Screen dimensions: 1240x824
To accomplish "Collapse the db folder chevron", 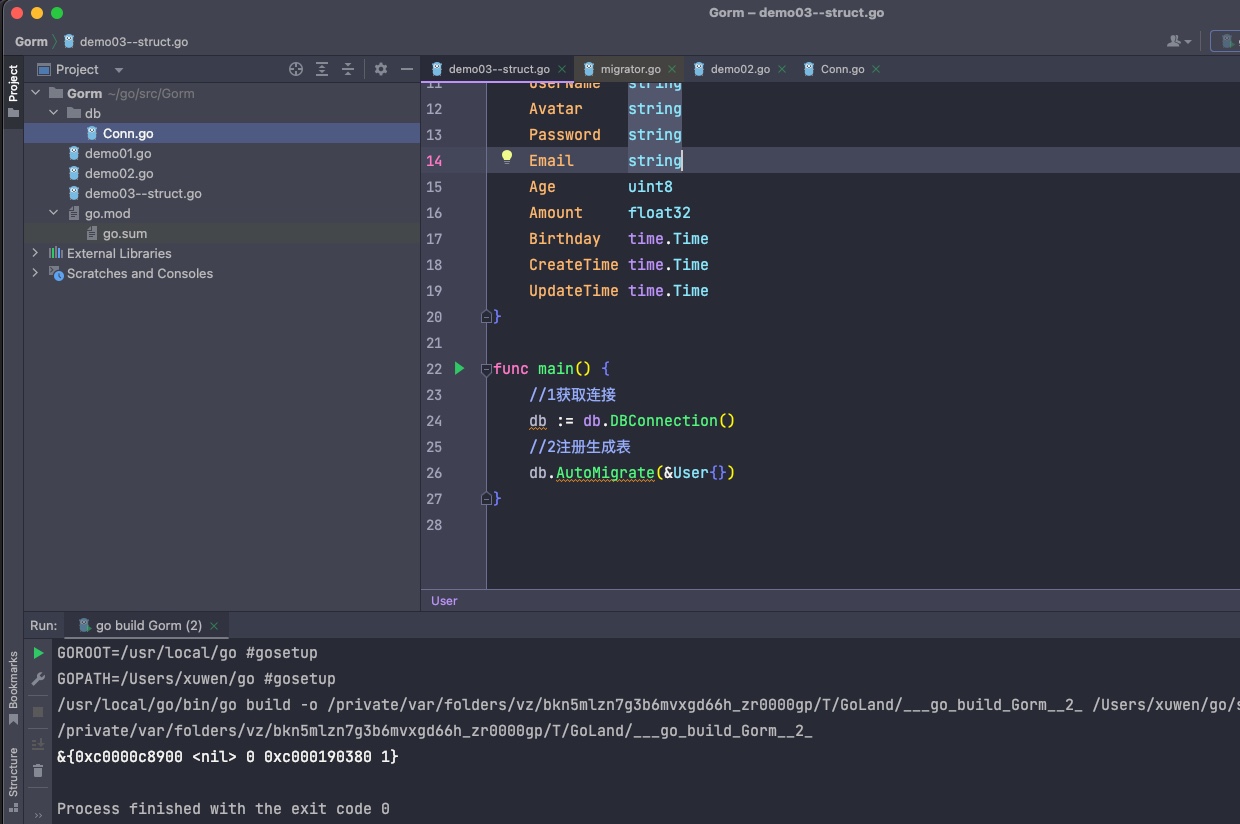I will [54, 113].
